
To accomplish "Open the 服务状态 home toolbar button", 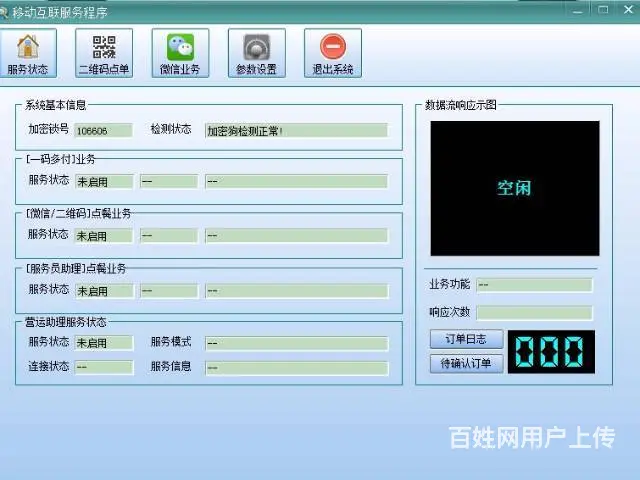I will (x=28, y=53).
